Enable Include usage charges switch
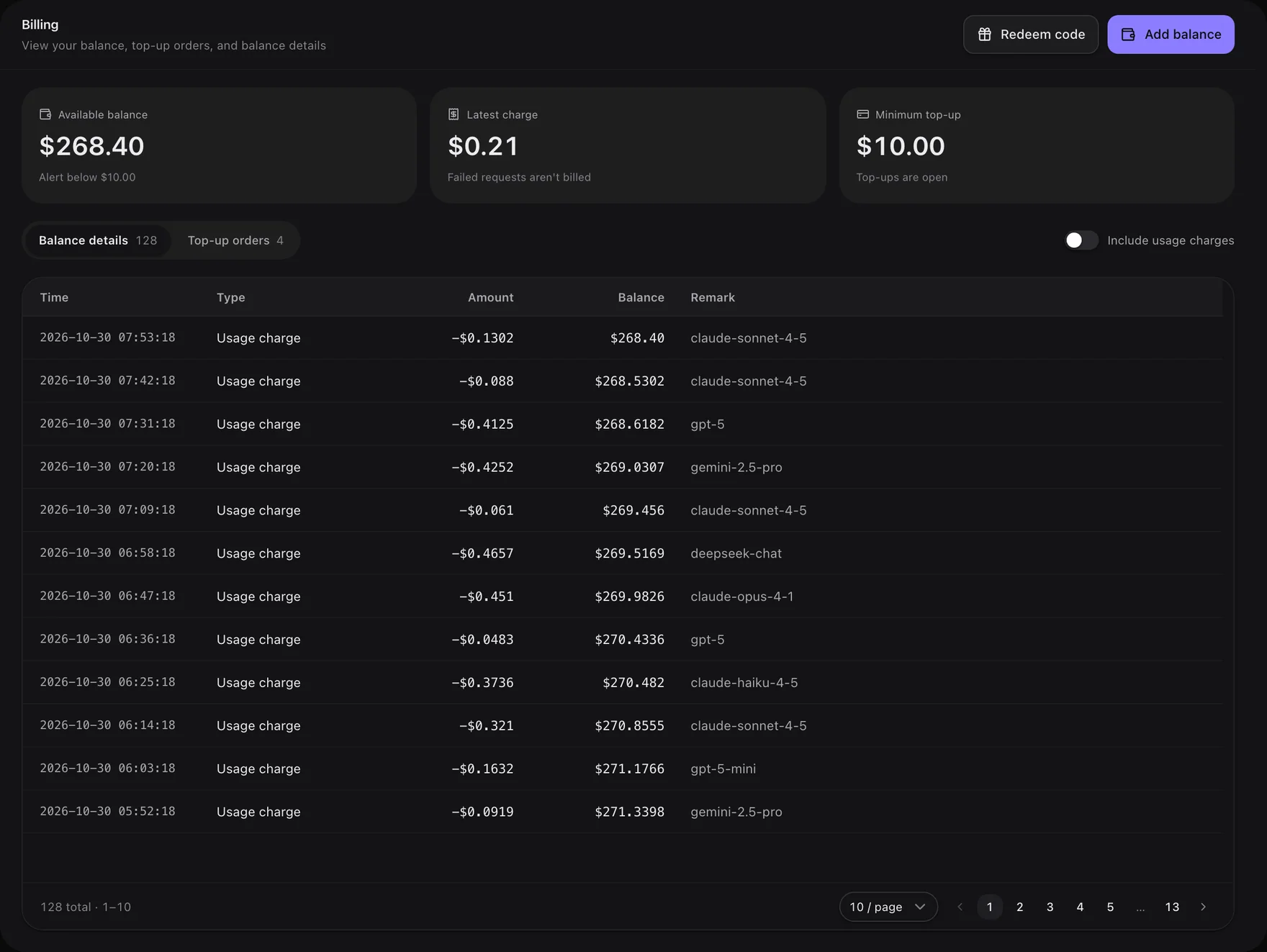The image size is (1267, 952). click(1081, 240)
